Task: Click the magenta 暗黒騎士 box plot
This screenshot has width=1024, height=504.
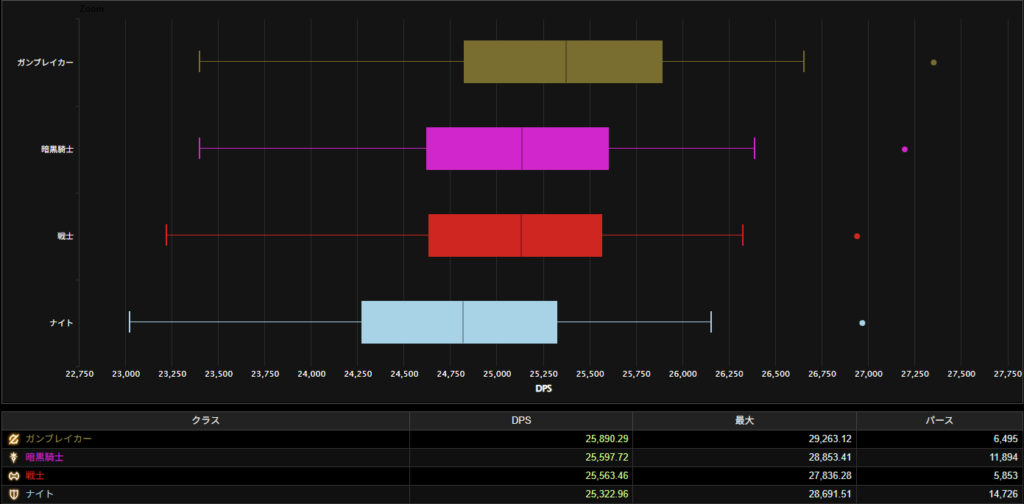Action: coord(517,149)
